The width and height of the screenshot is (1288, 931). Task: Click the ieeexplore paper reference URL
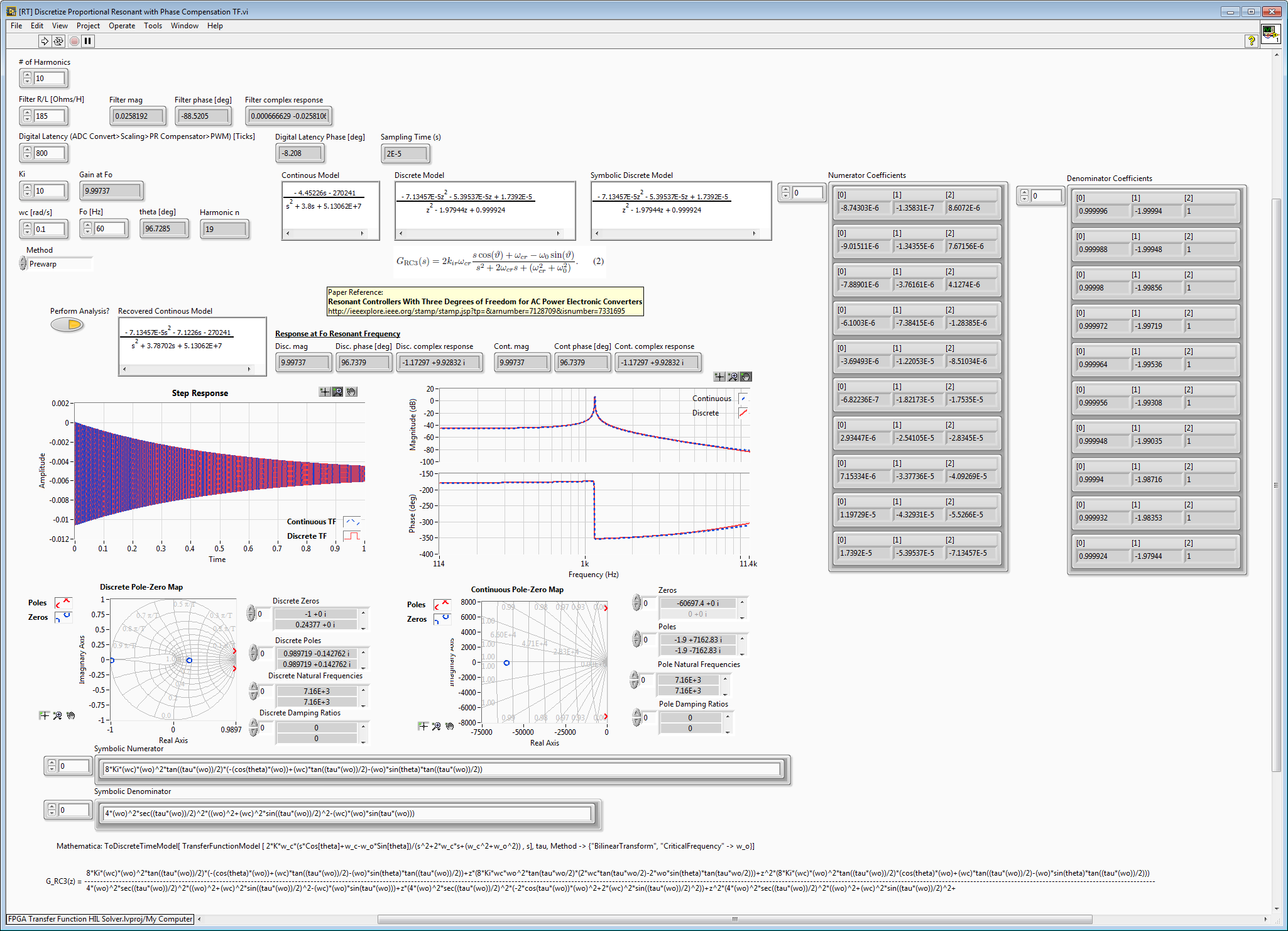476,311
